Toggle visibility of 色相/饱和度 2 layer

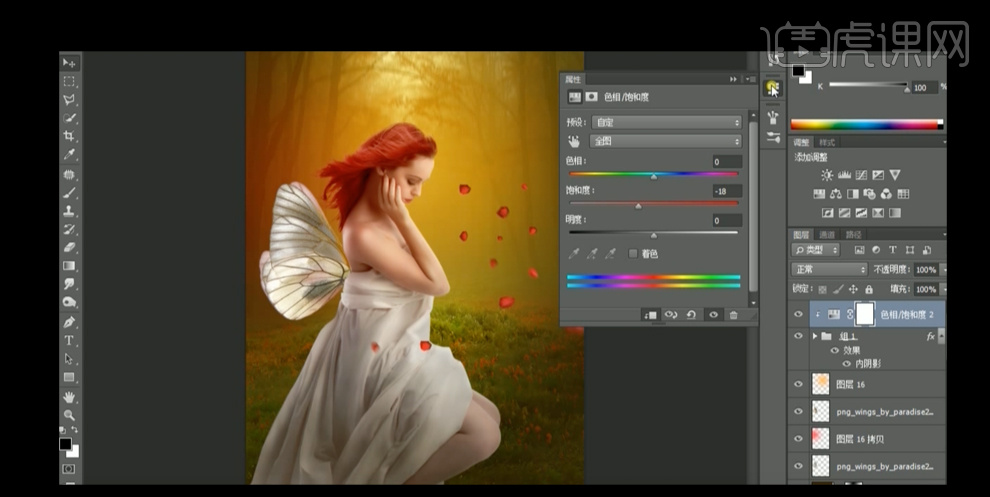(x=798, y=314)
